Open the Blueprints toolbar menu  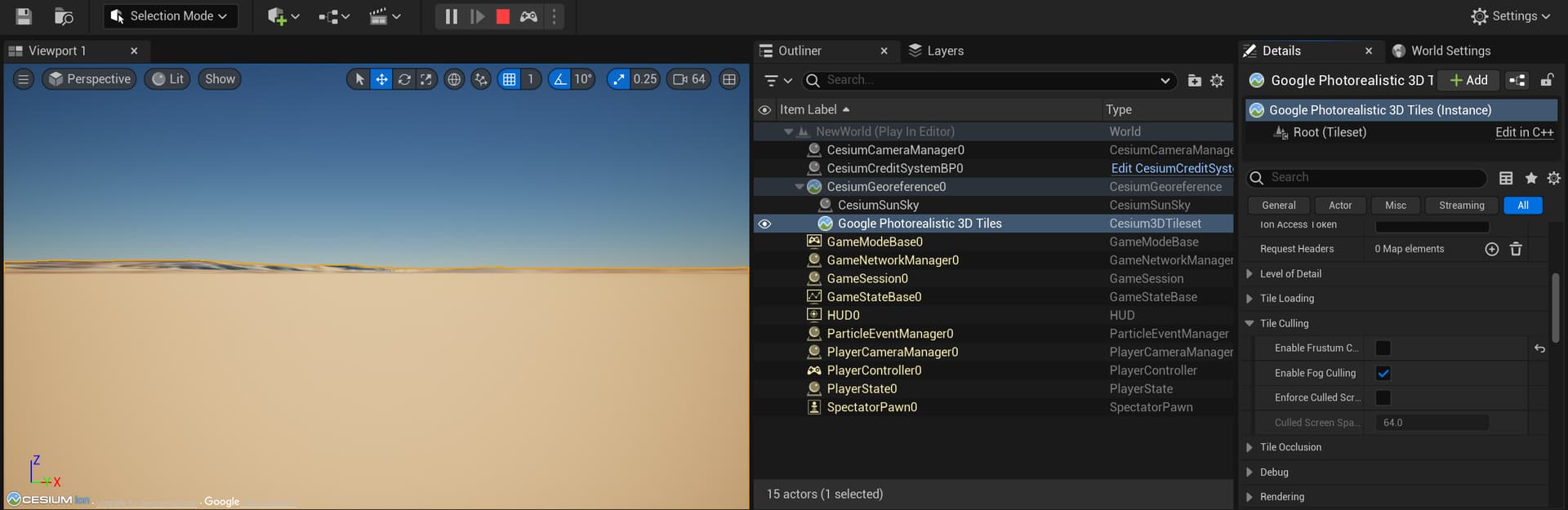pos(334,16)
